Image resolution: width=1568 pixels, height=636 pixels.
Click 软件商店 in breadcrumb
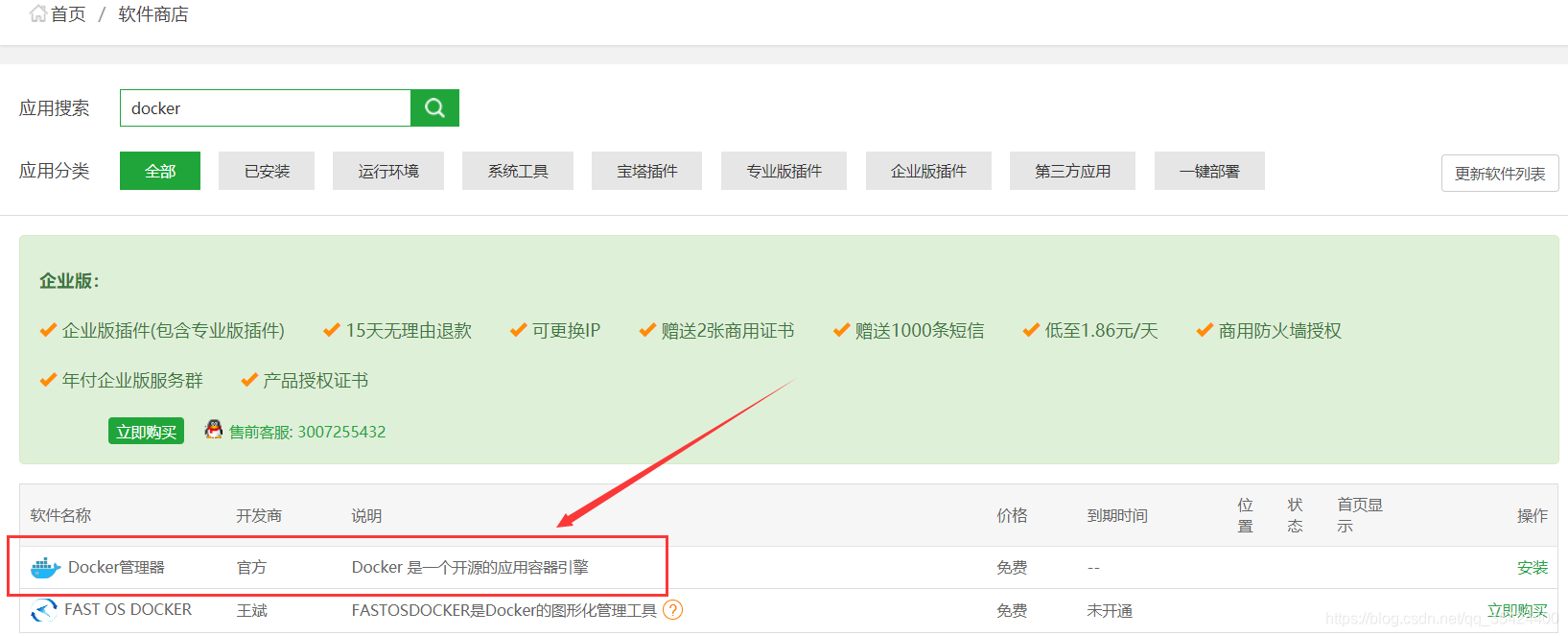153,14
